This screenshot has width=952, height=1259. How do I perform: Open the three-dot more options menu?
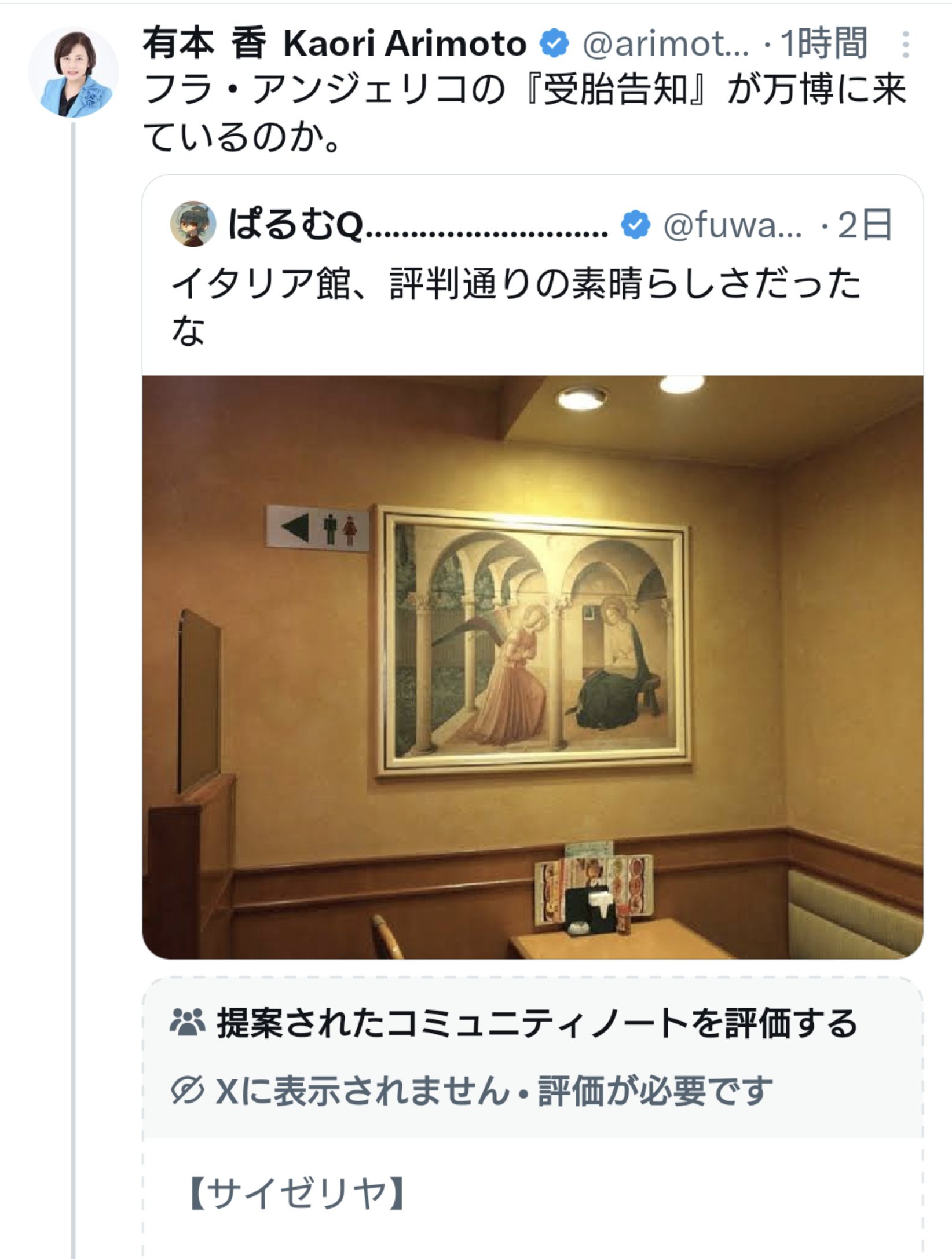[x=906, y=45]
